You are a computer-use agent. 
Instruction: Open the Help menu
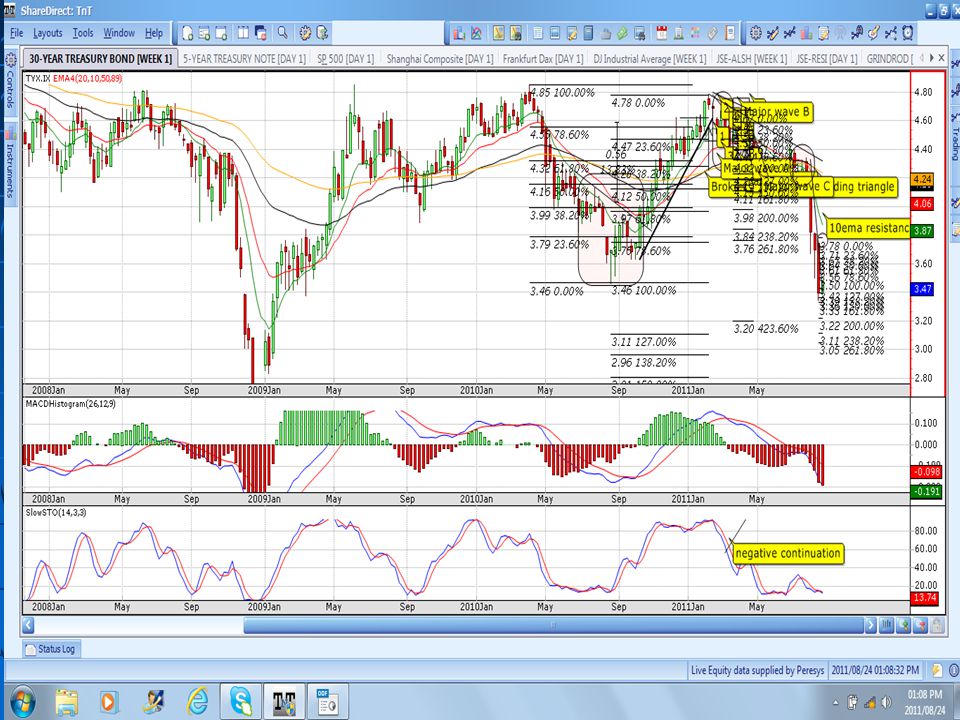pos(154,33)
